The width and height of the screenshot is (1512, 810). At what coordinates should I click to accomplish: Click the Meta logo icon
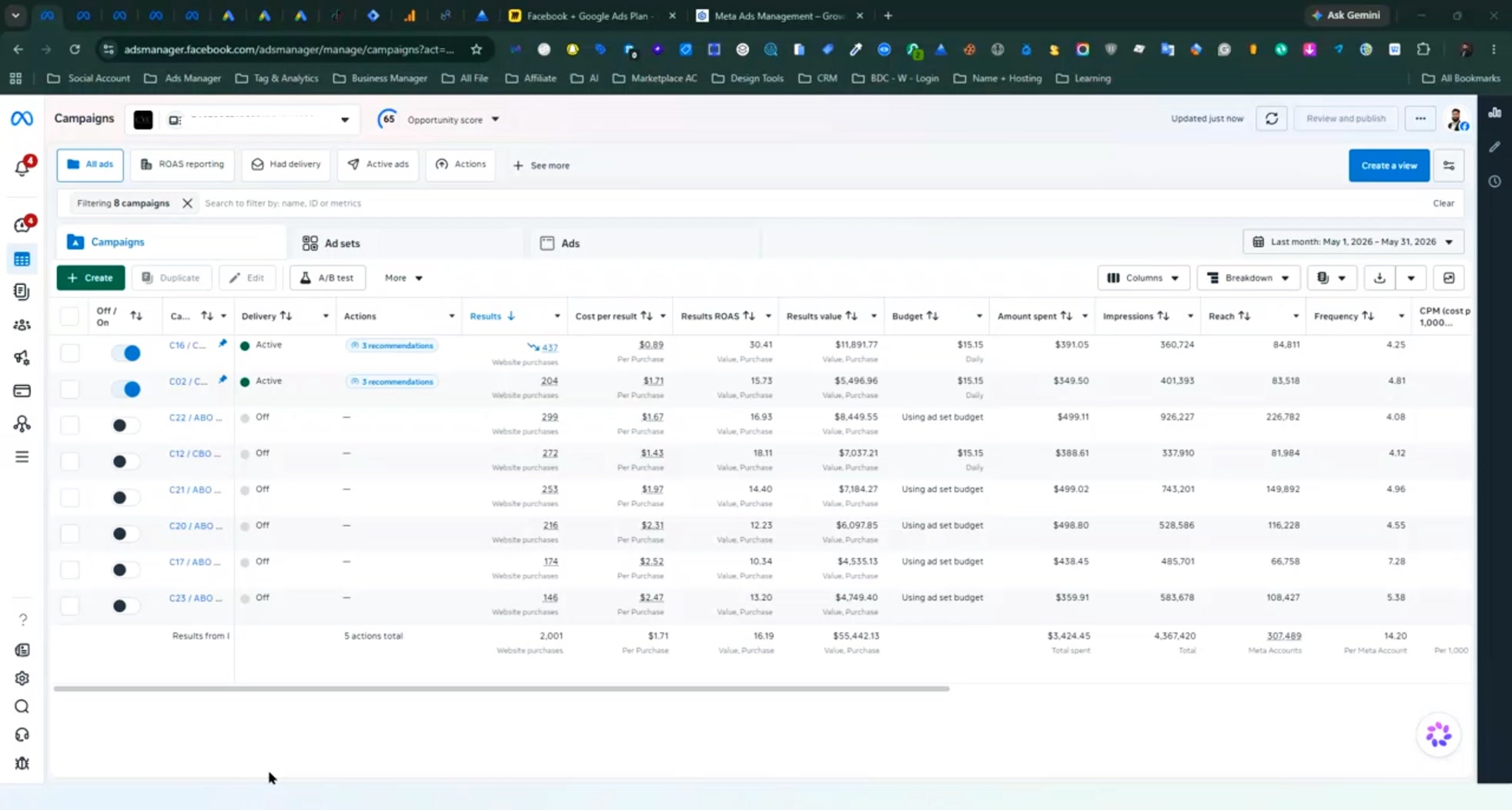click(22, 119)
